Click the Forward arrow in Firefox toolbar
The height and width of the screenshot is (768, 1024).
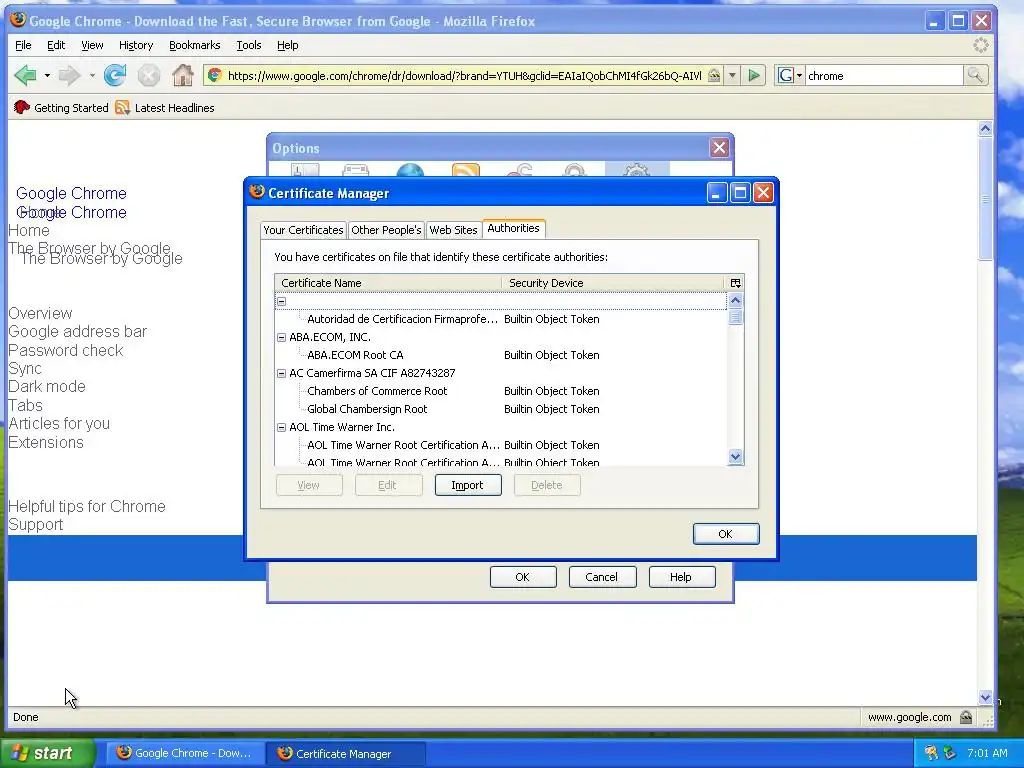[69, 76]
